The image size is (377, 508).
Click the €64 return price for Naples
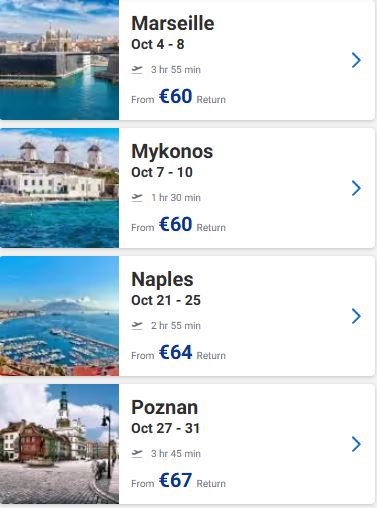tap(176, 352)
